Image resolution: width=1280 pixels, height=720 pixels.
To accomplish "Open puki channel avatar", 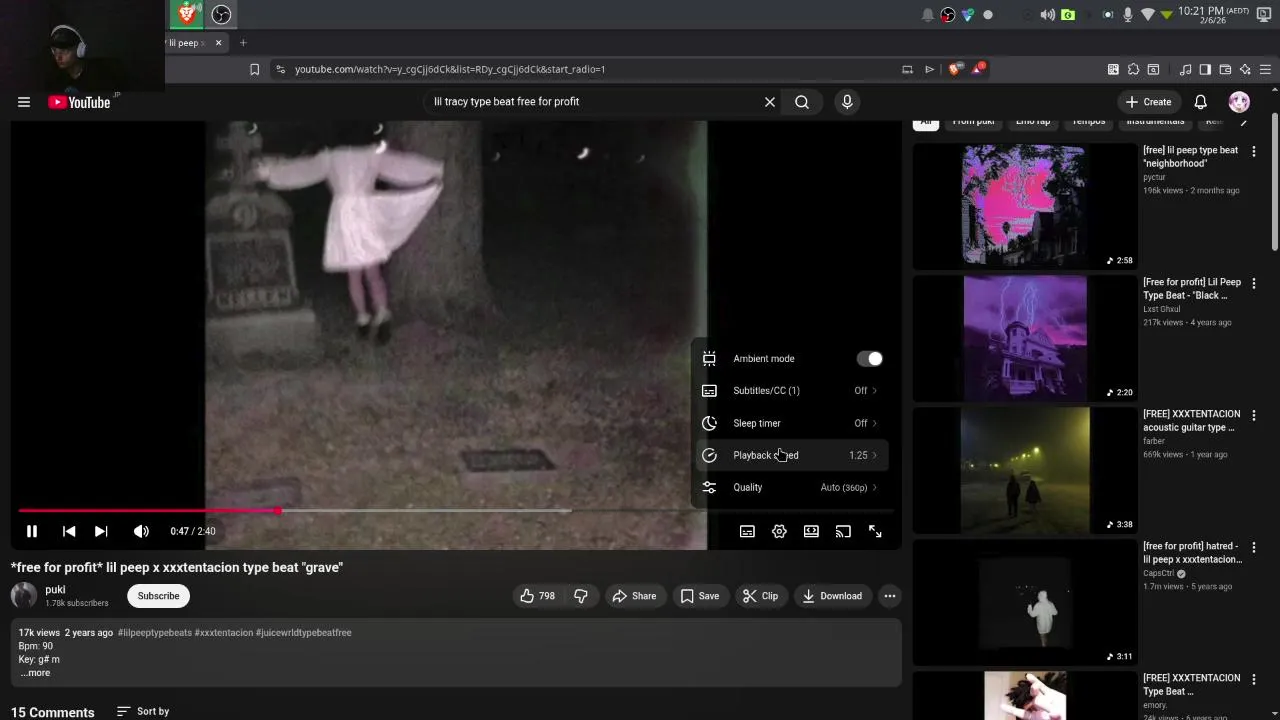I will coord(24,595).
